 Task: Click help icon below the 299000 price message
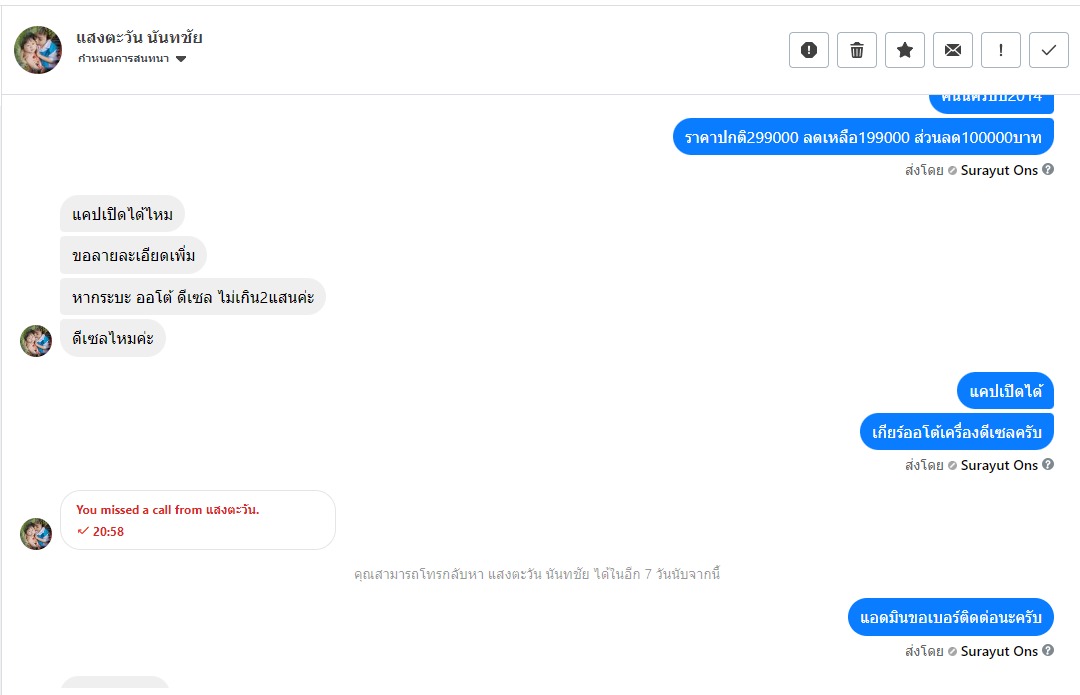click(x=1048, y=170)
